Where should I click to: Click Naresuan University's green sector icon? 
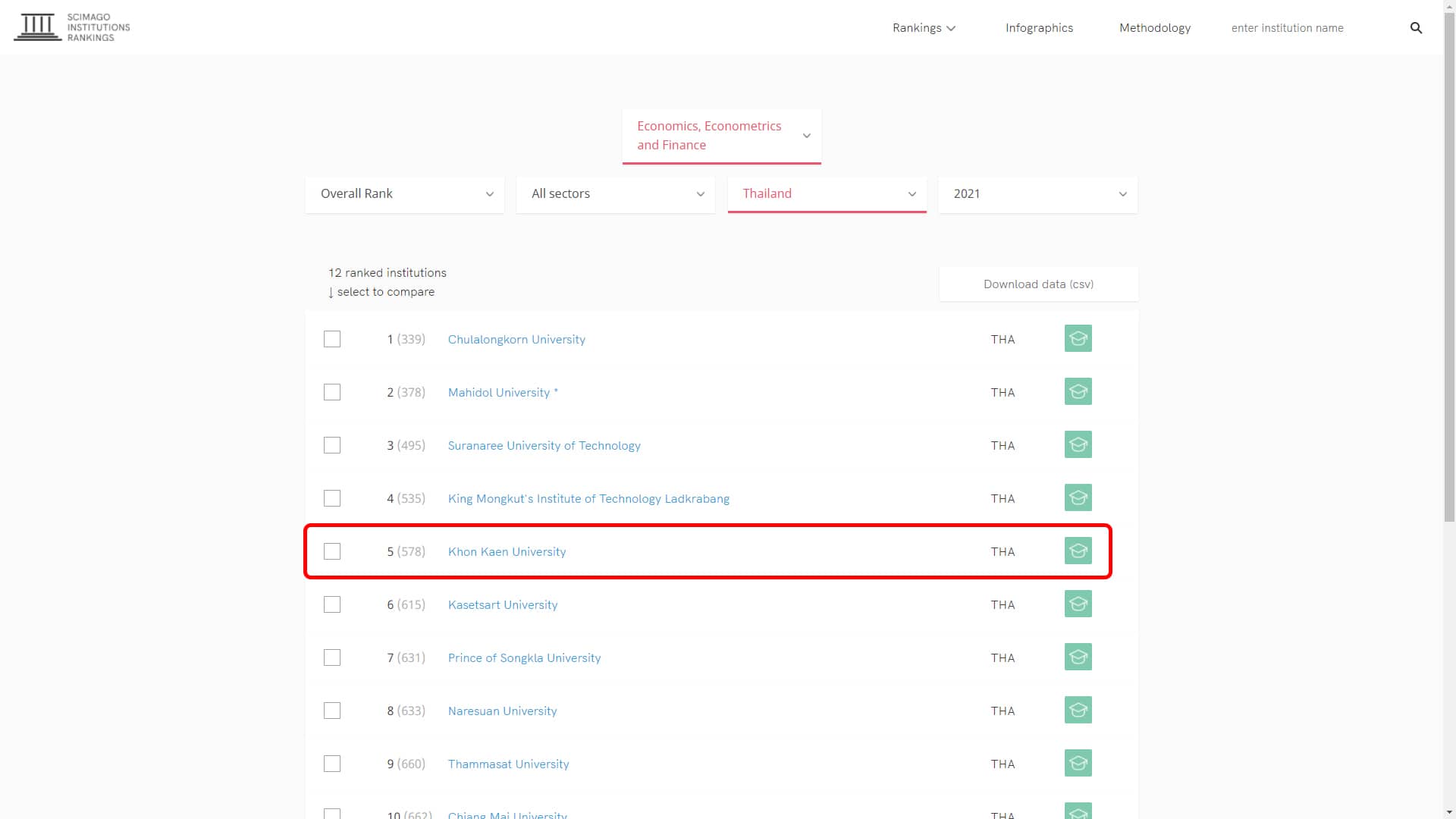click(x=1078, y=711)
